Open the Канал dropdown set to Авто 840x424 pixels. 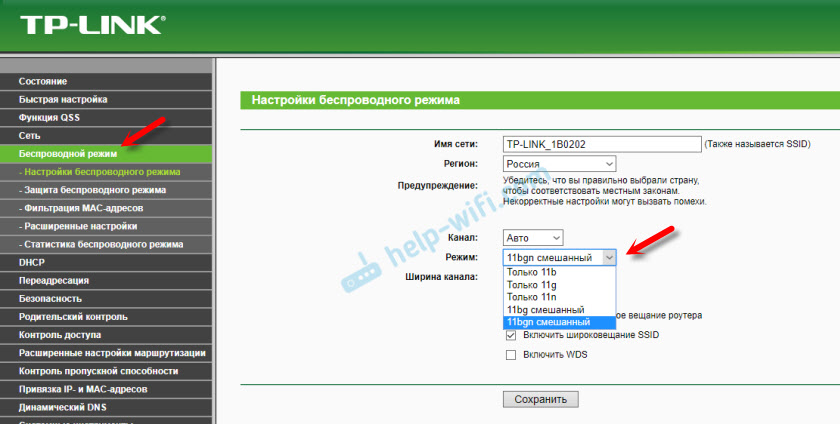point(534,238)
